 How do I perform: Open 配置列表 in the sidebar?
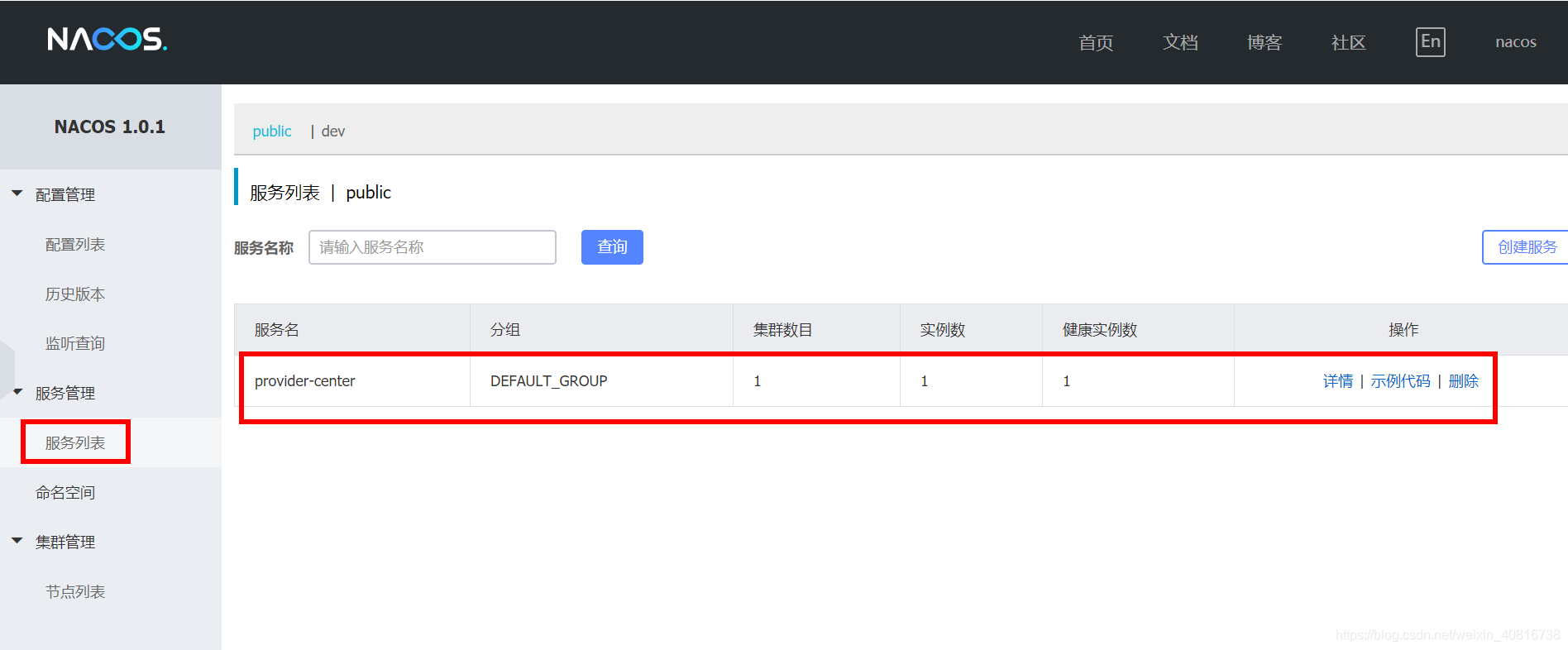pos(75,245)
